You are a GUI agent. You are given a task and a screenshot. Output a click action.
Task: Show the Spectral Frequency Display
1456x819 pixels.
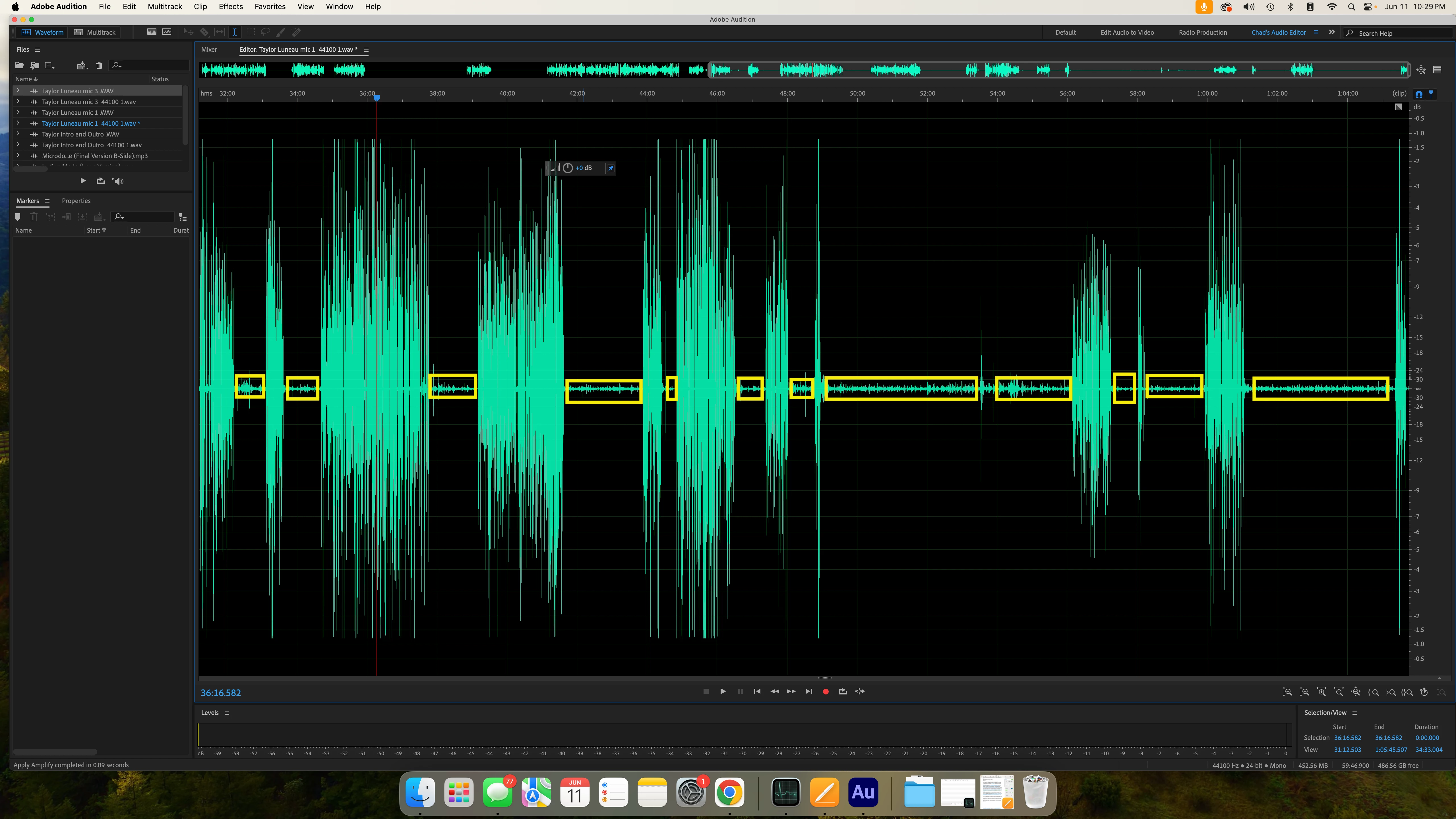click(152, 32)
